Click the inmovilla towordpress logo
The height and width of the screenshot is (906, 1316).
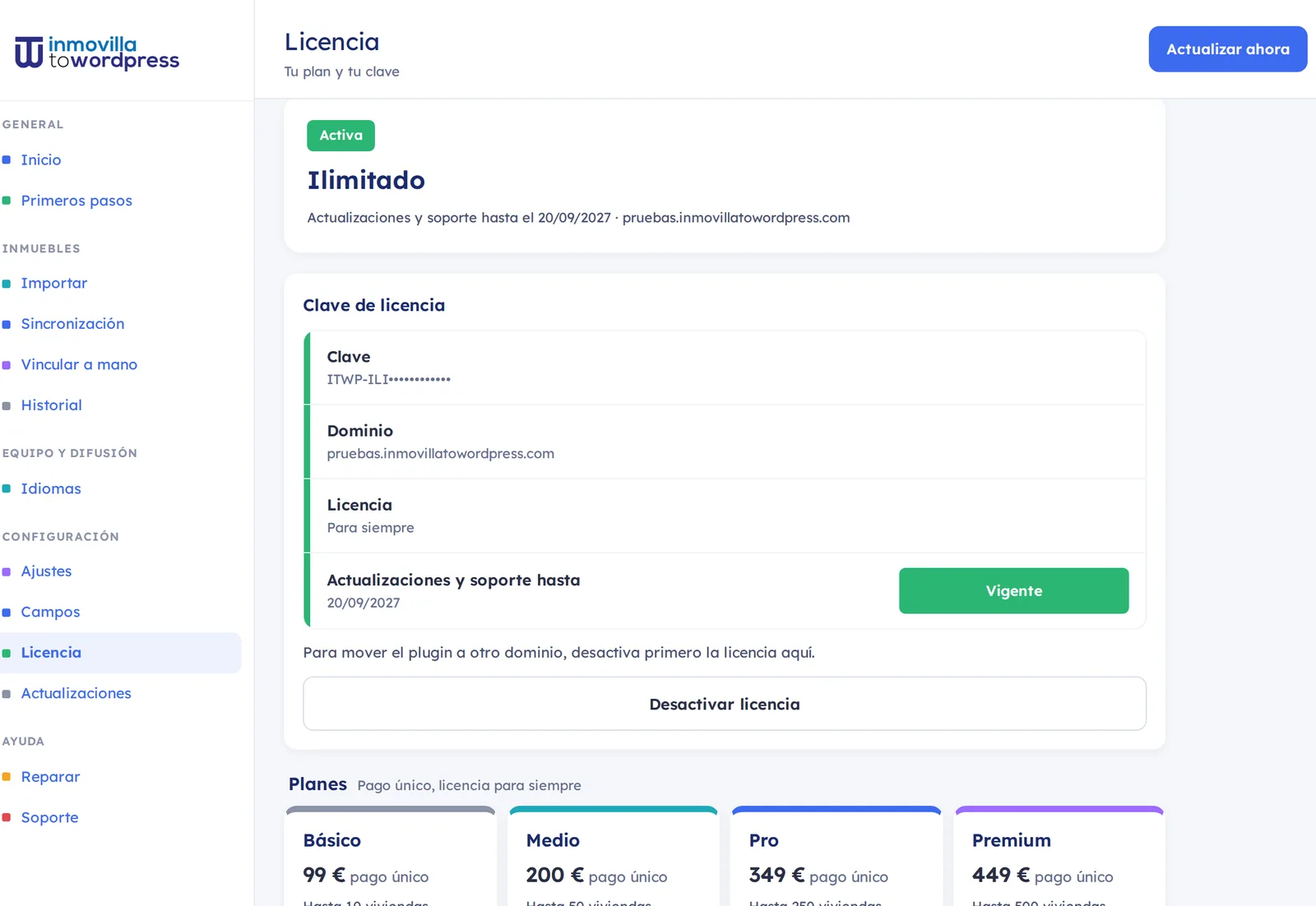[x=97, y=53]
